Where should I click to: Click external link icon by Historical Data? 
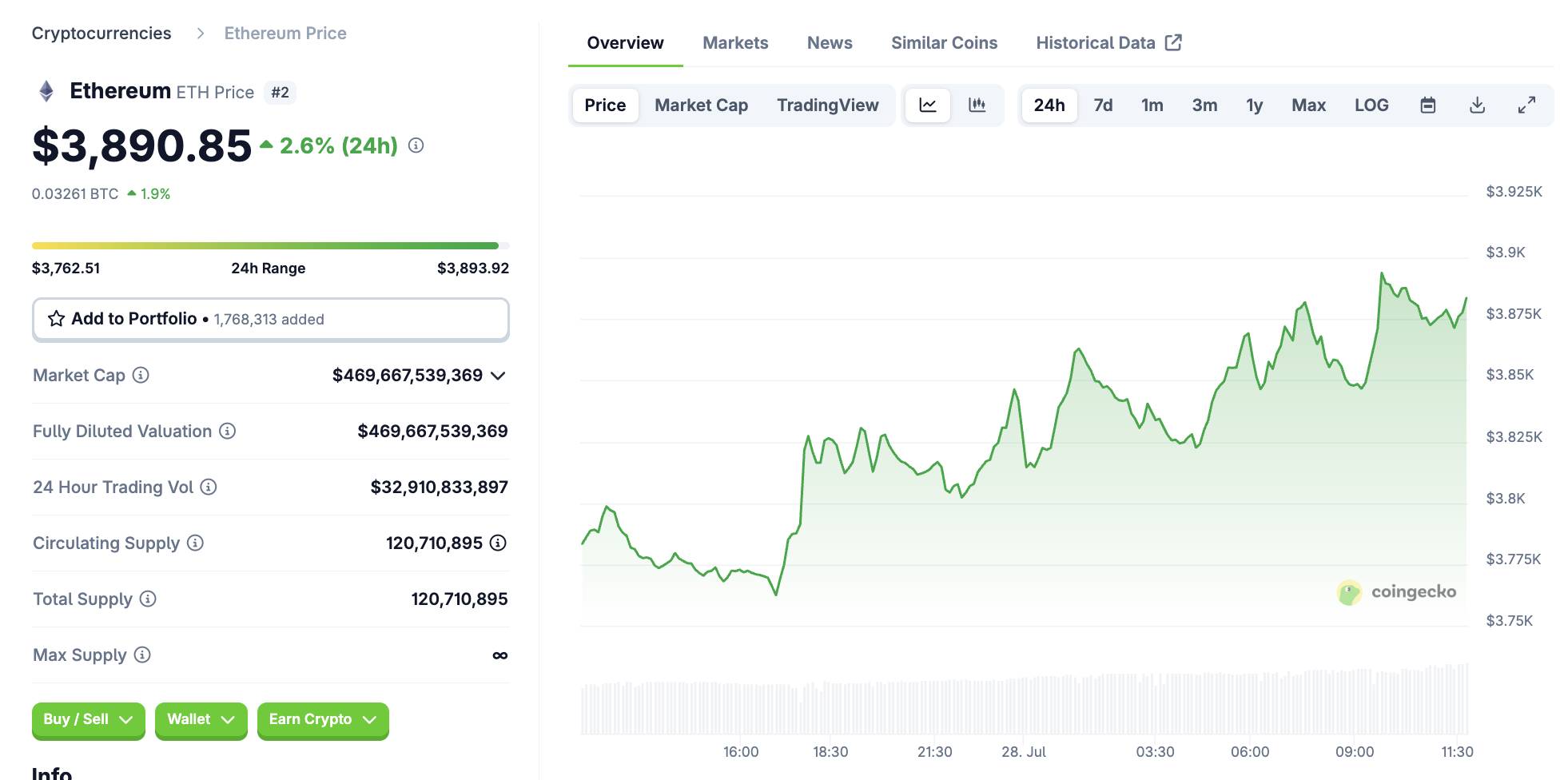tap(1173, 42)
